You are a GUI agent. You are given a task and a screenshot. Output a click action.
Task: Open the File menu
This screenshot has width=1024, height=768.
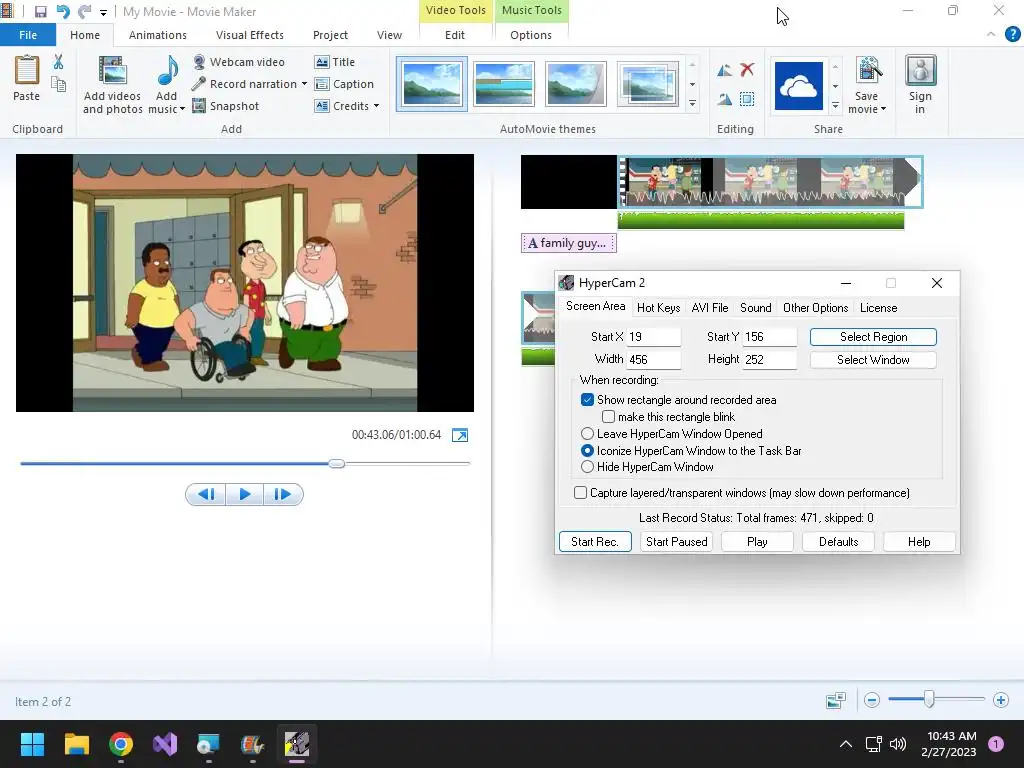[x=28, y=35]
